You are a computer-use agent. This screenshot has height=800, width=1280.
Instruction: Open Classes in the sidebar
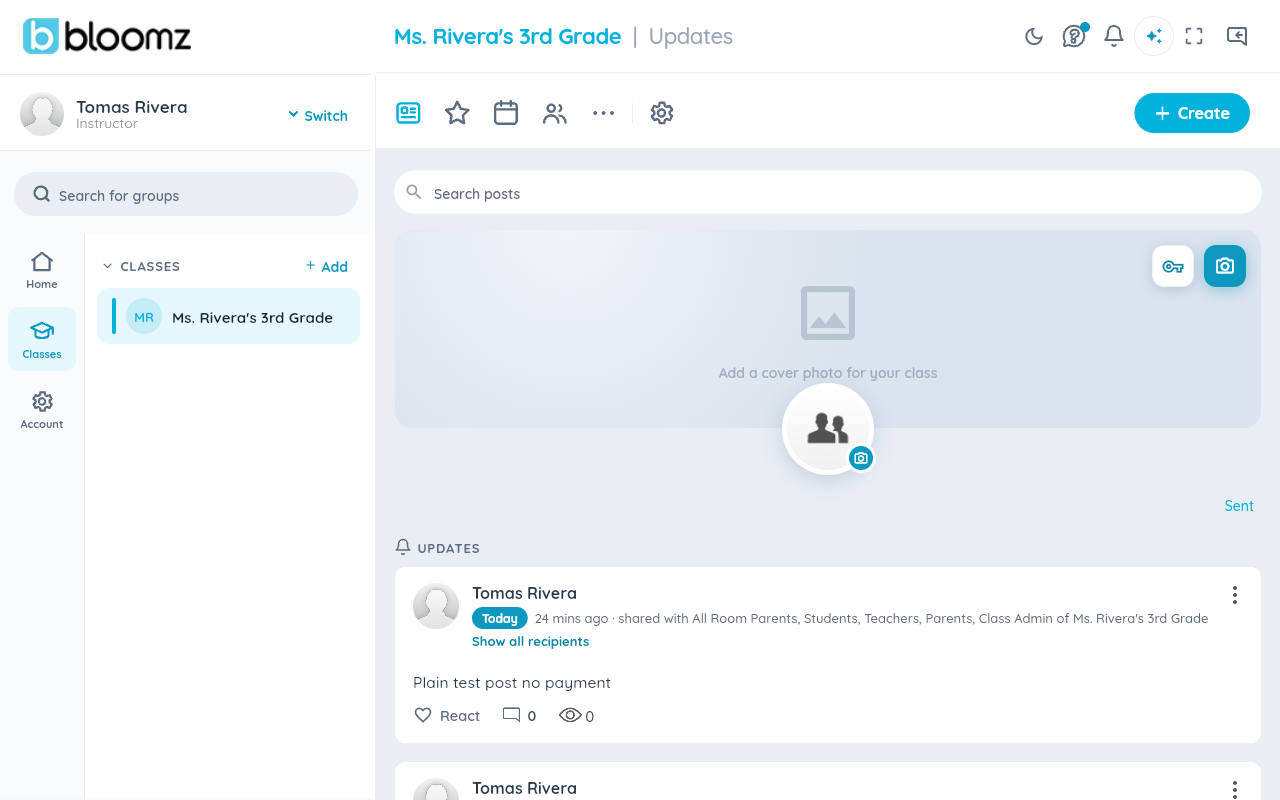[x=42, y=340]
